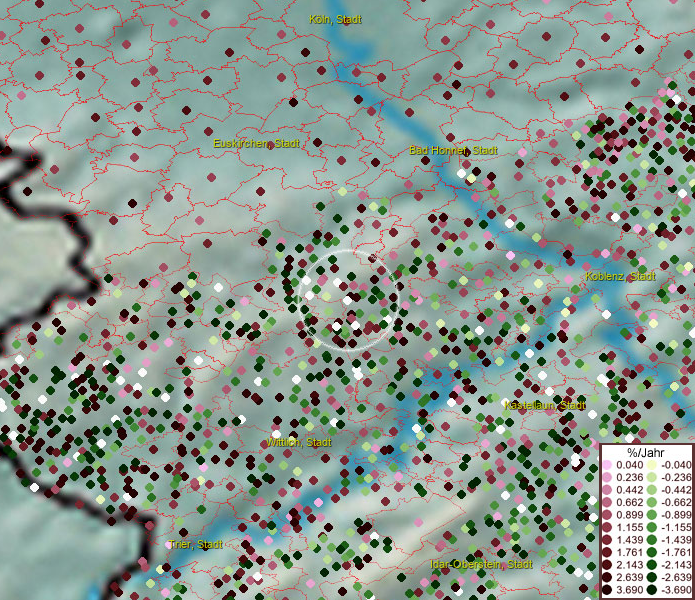Select the Koblenz, Stadt label

(620, 276)
